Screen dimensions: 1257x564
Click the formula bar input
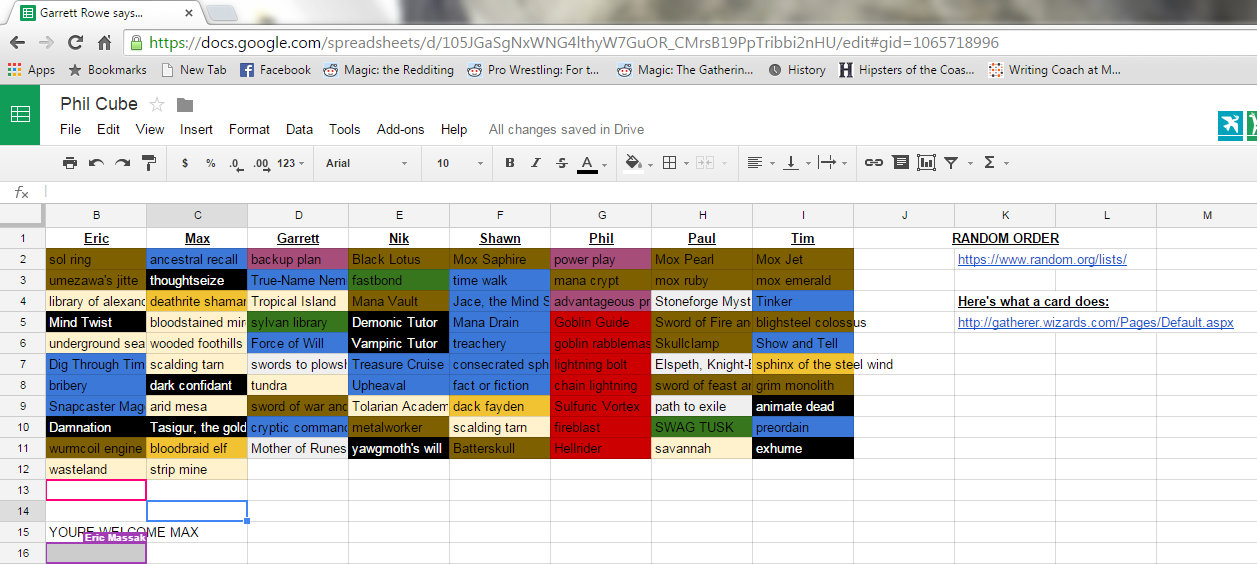coord(650,192)
